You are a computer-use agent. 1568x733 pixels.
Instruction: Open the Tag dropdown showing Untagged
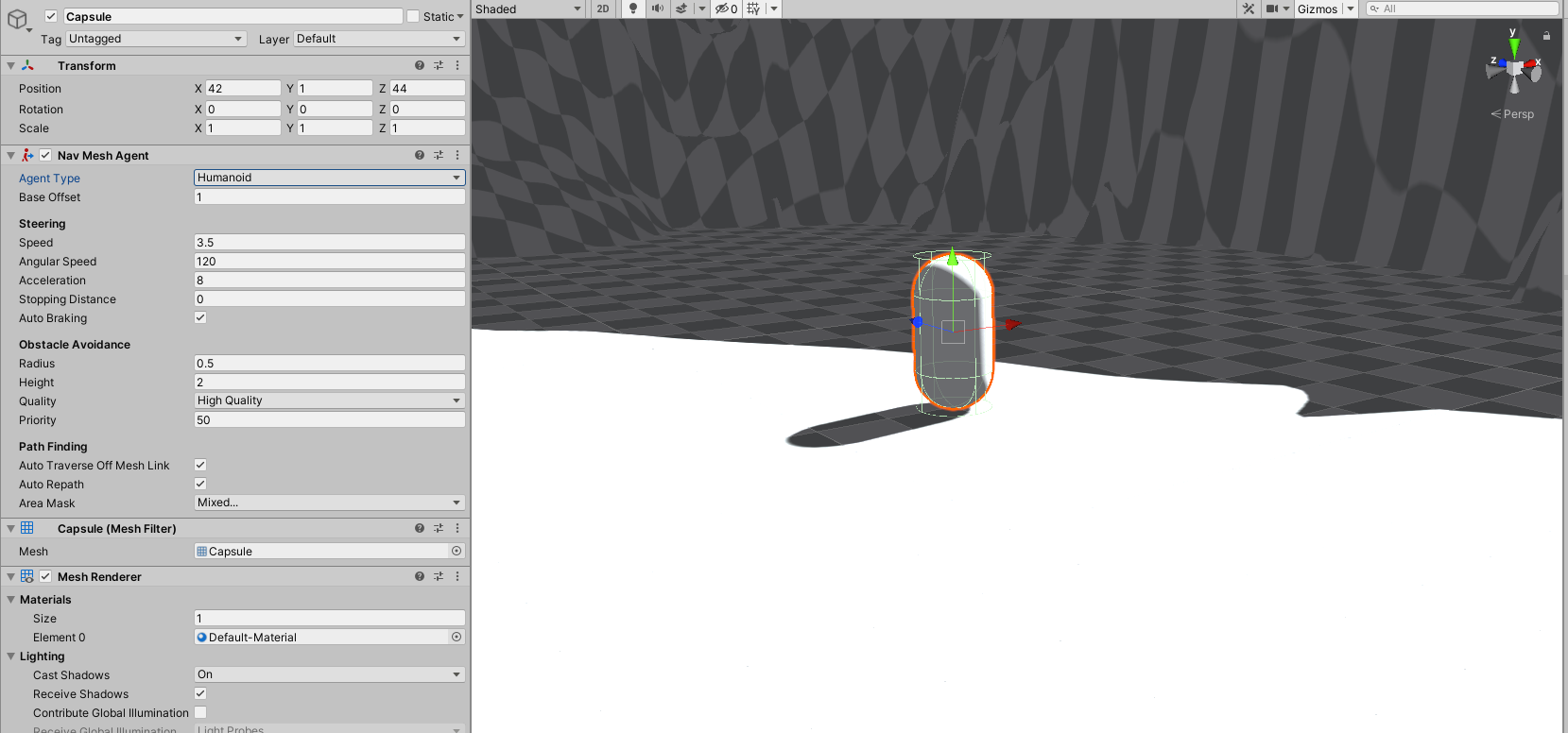click(x=156, y=39)
